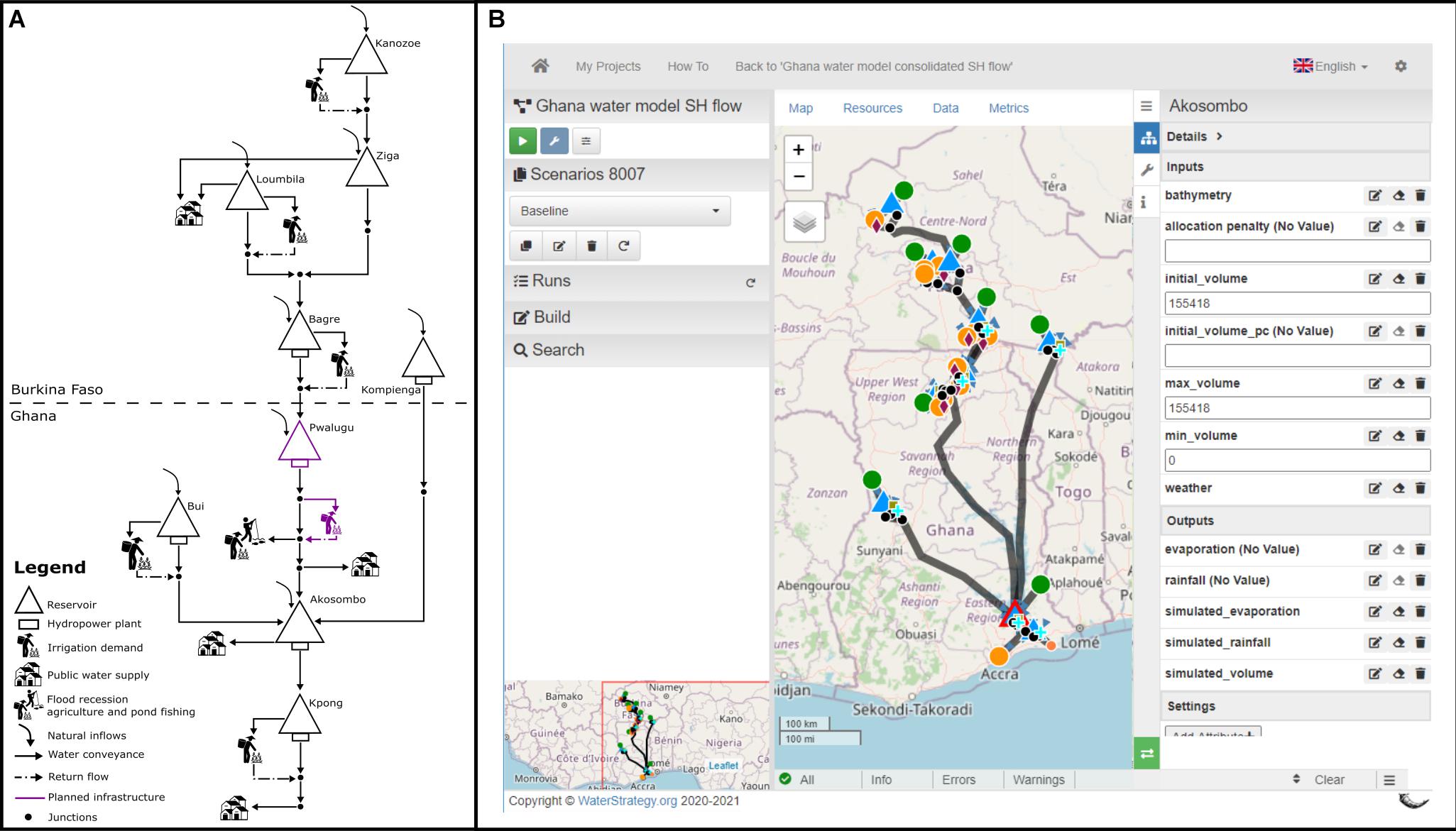Erase the min_volume value
Image resolution: width=1456 pixels, height=831 pixels.
1398,436
